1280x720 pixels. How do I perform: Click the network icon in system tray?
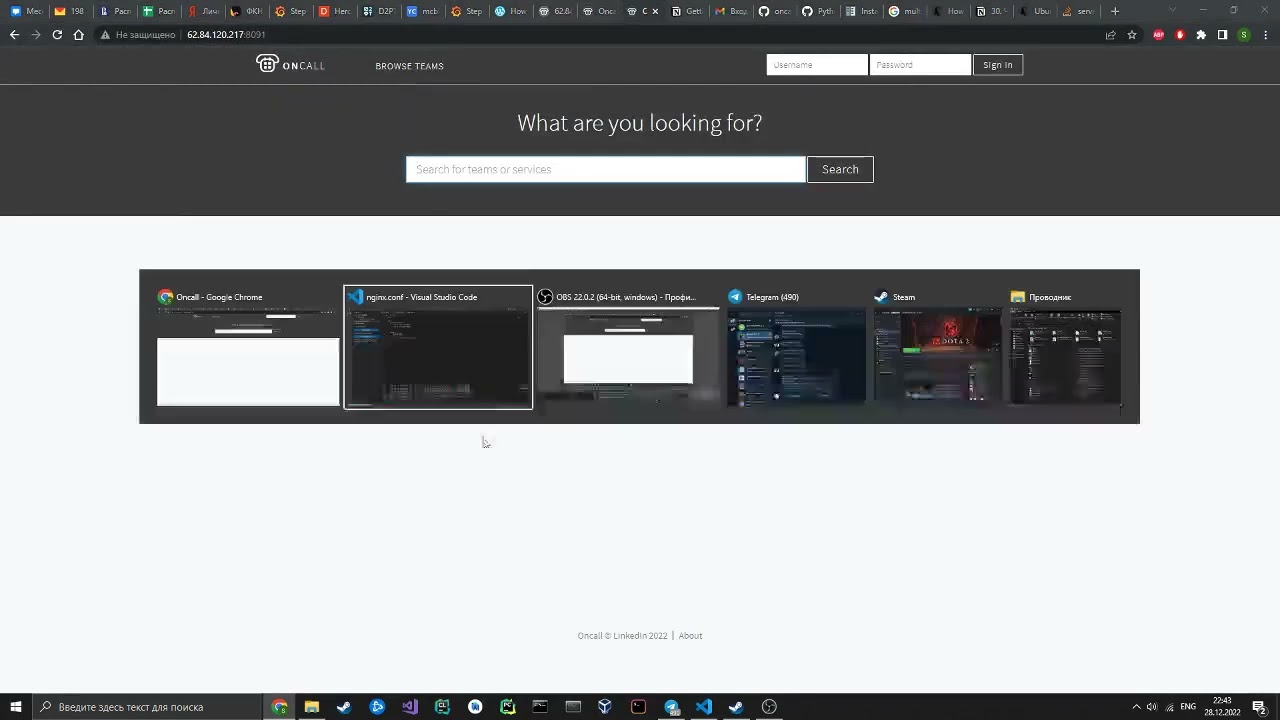(x=1169, y=707)
